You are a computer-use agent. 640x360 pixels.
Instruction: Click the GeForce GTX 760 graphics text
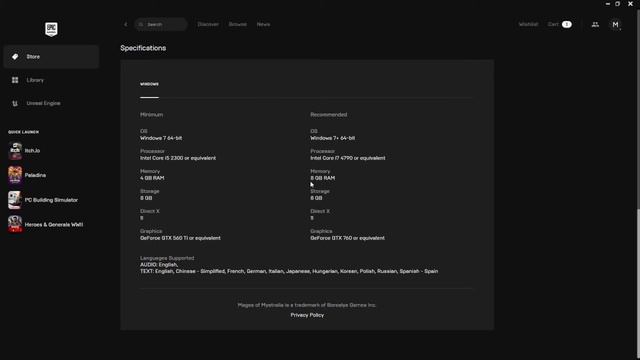[347, 238]
